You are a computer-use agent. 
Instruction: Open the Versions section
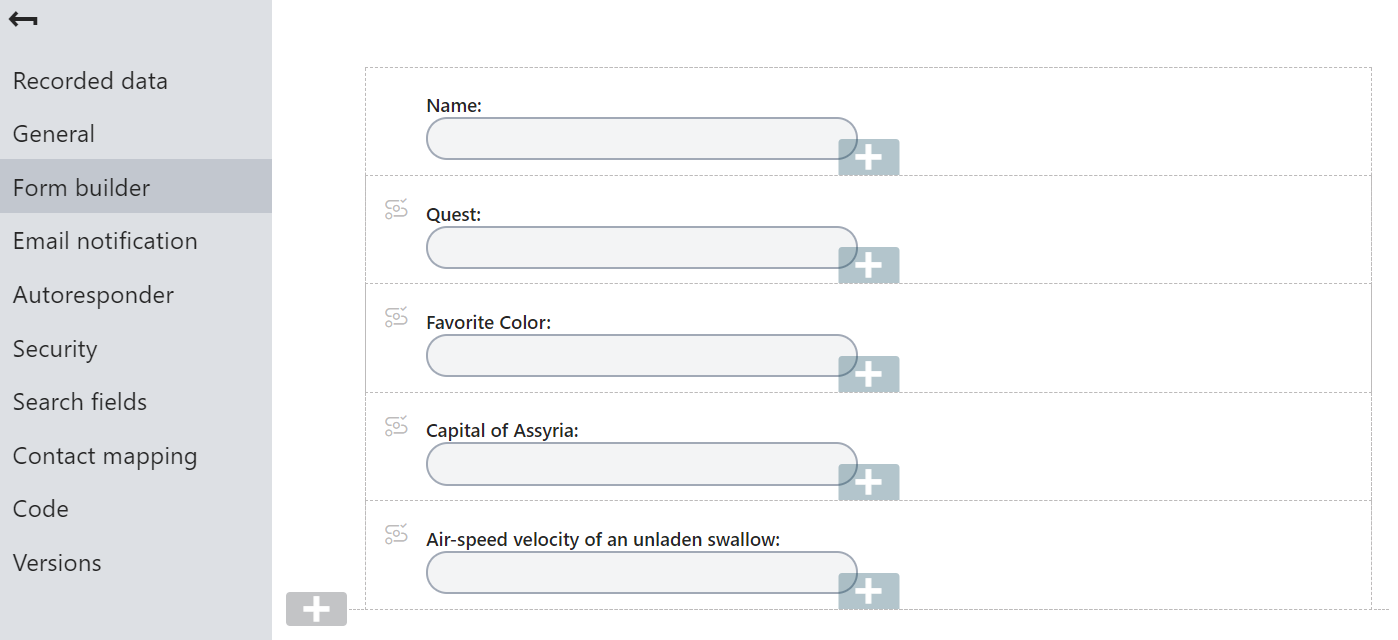(x=57, y=563)
